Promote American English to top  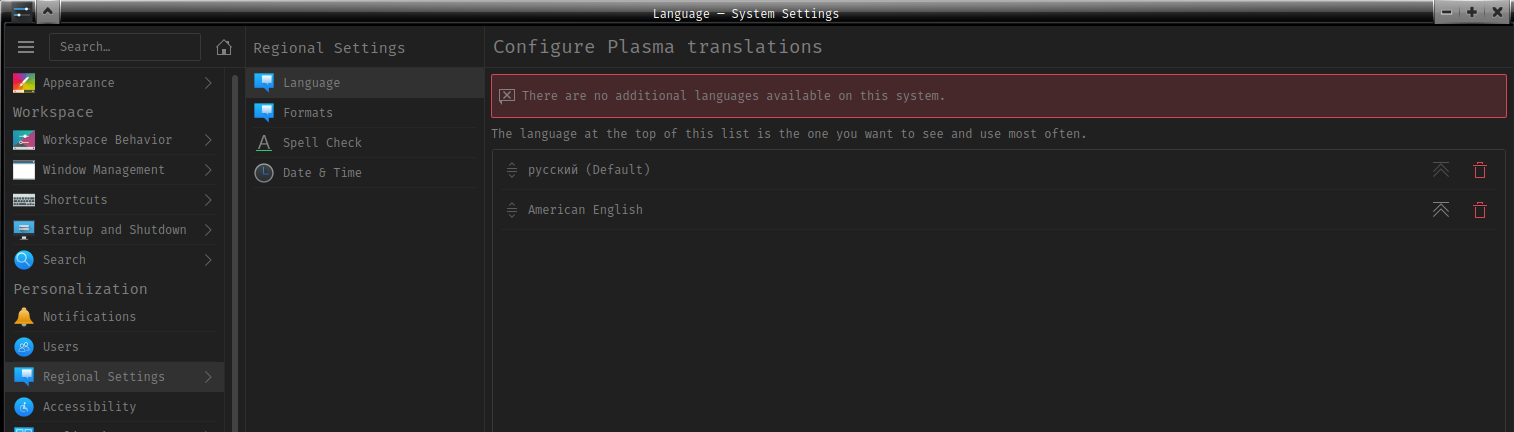pos(1440,210)
